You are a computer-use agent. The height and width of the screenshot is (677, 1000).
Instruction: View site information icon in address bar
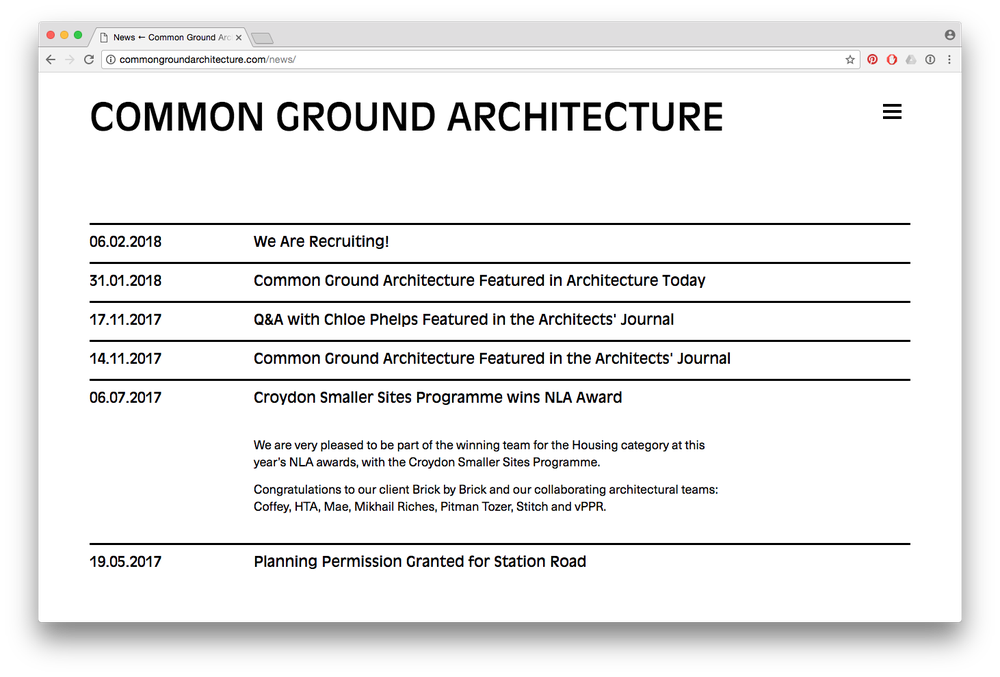(110, 59)
